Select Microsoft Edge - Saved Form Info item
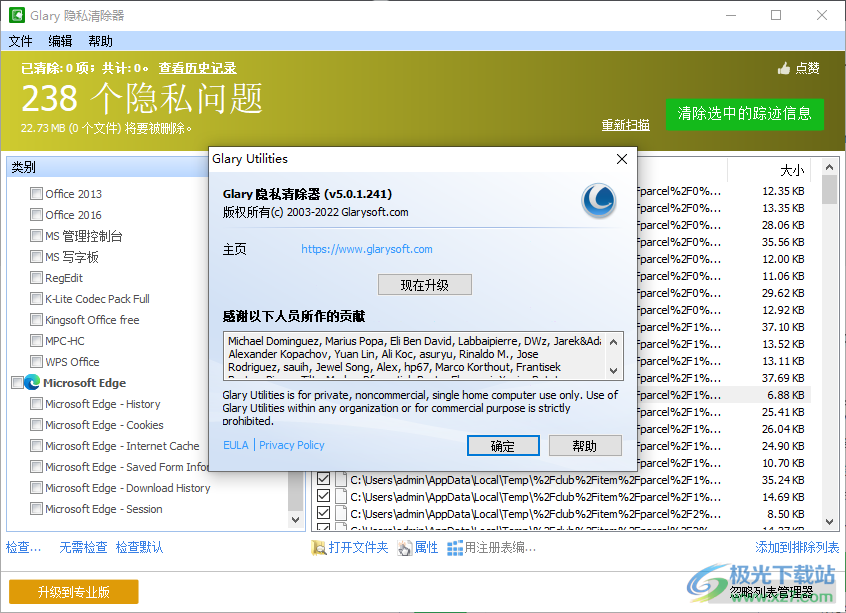The width and height of the screenshot is (846, 613). 127,467
